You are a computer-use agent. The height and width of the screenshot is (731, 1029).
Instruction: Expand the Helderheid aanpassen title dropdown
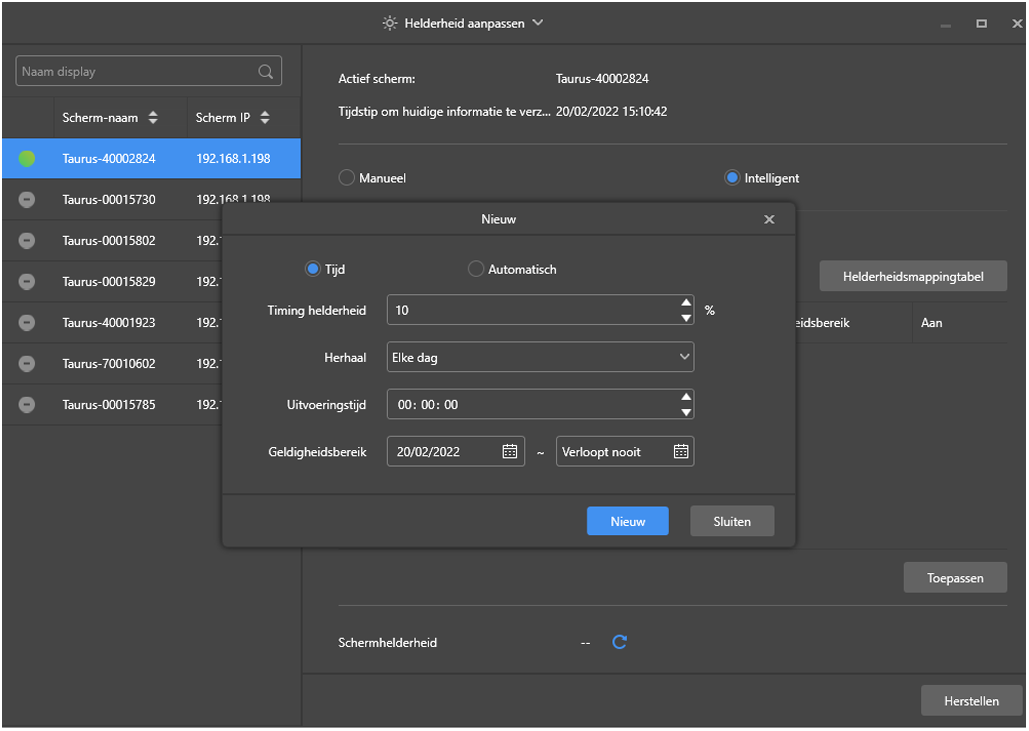pos(538,23)
